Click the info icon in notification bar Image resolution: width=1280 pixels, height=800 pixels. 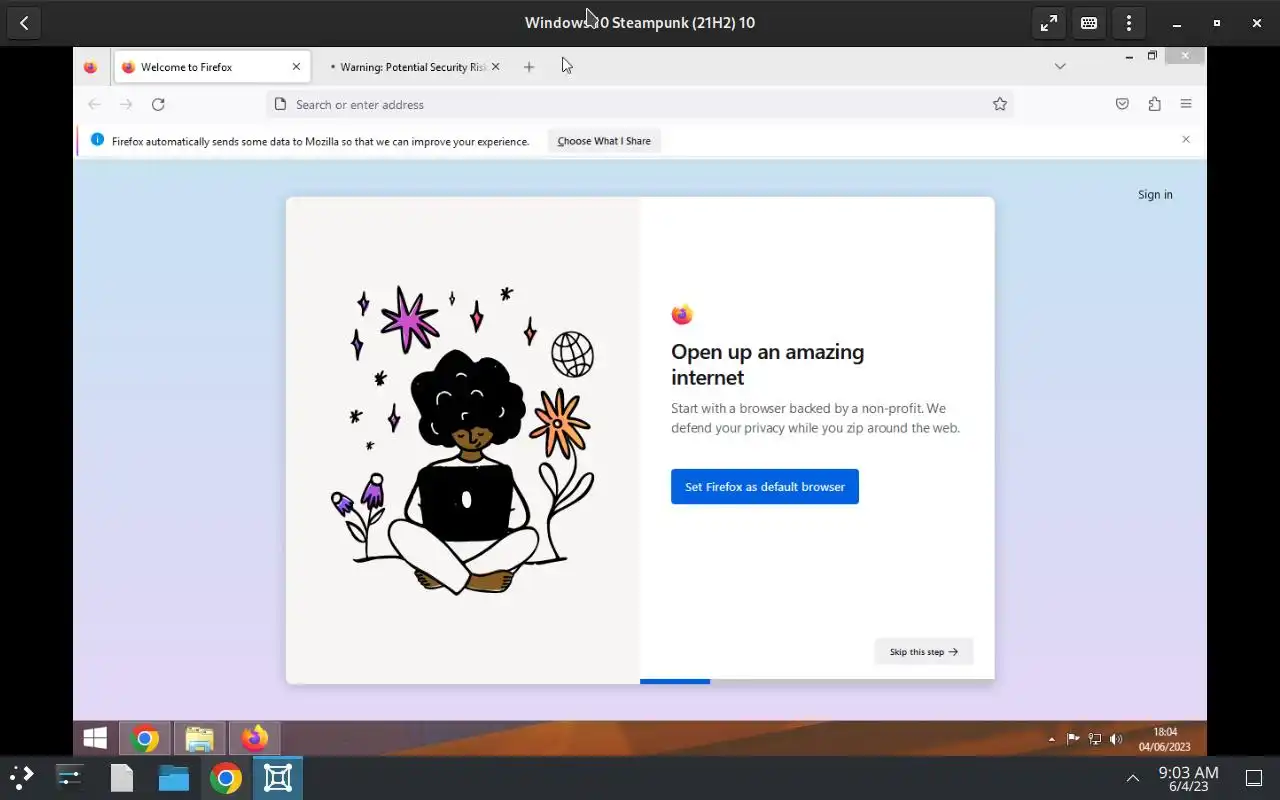(x=97, y=140)
